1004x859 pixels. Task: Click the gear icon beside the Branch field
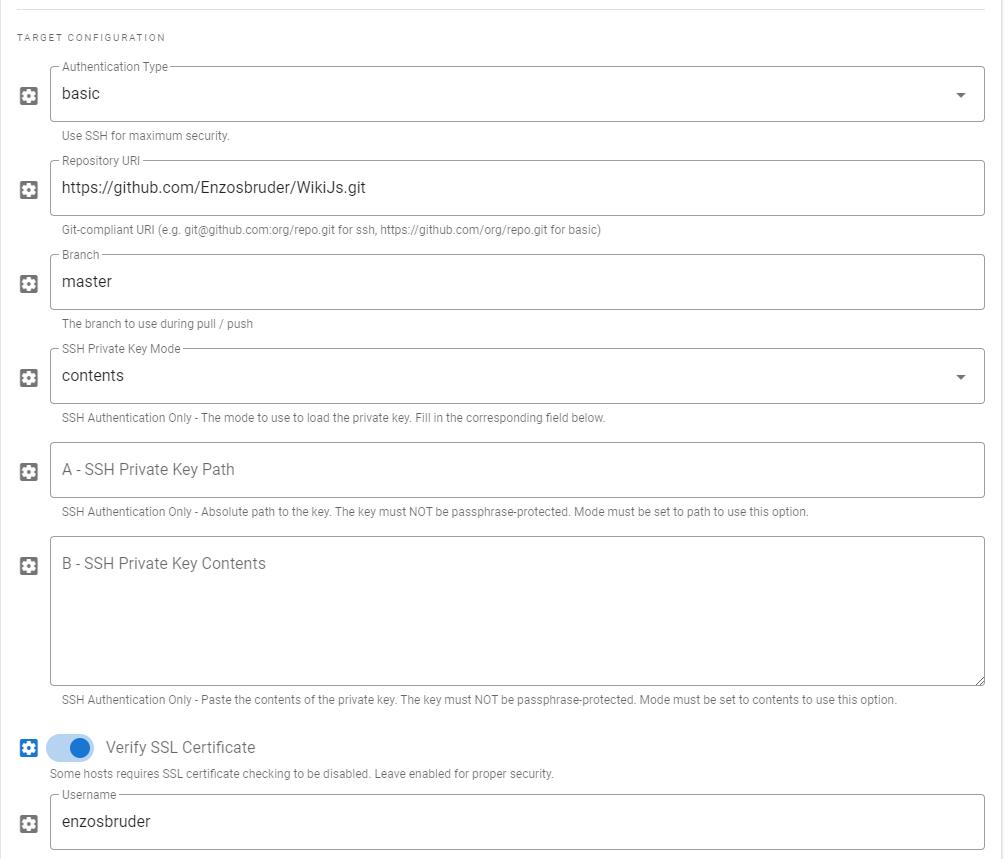click(x=28, y=284)
